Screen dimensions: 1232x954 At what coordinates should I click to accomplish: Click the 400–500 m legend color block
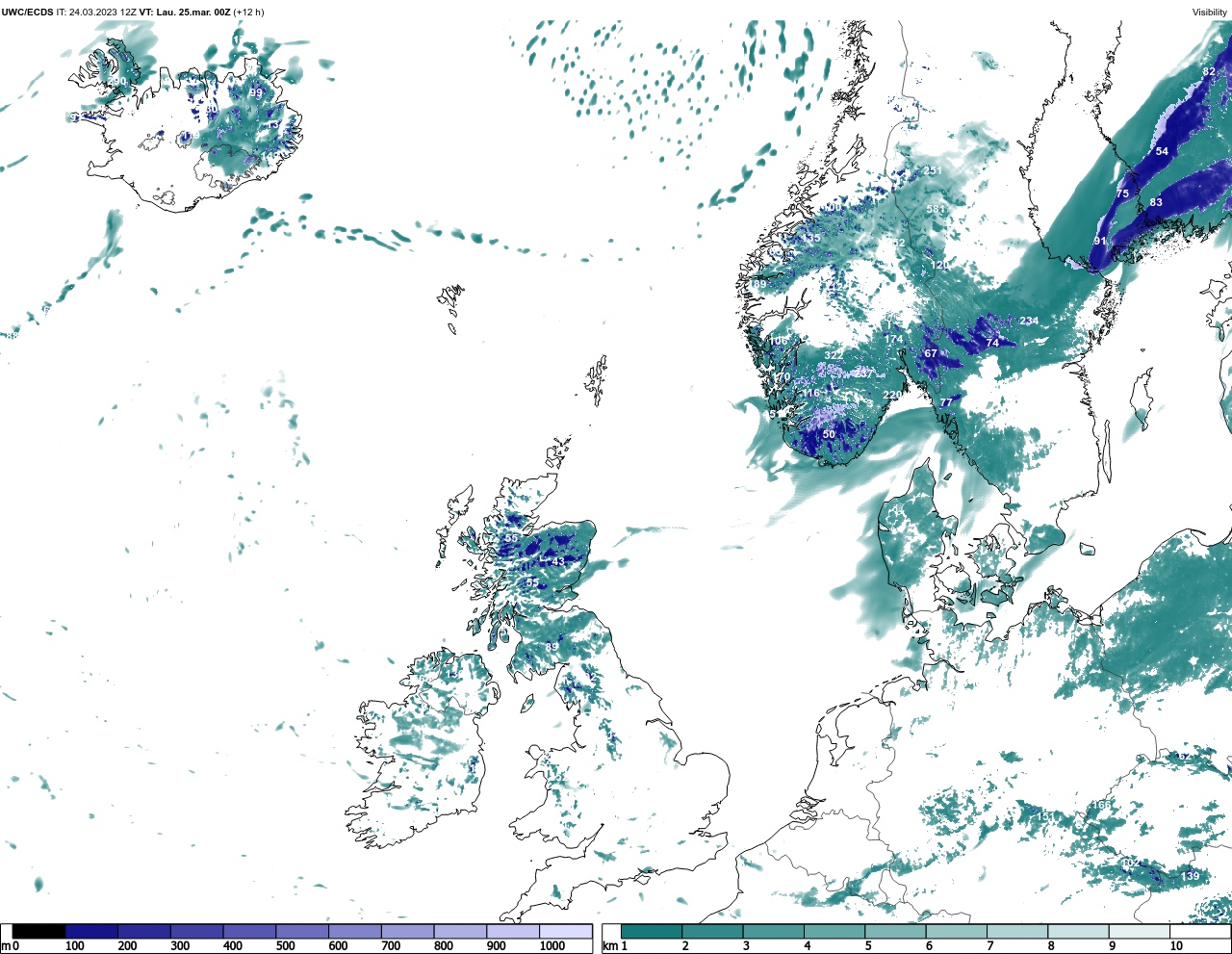(x=249, y=932)
